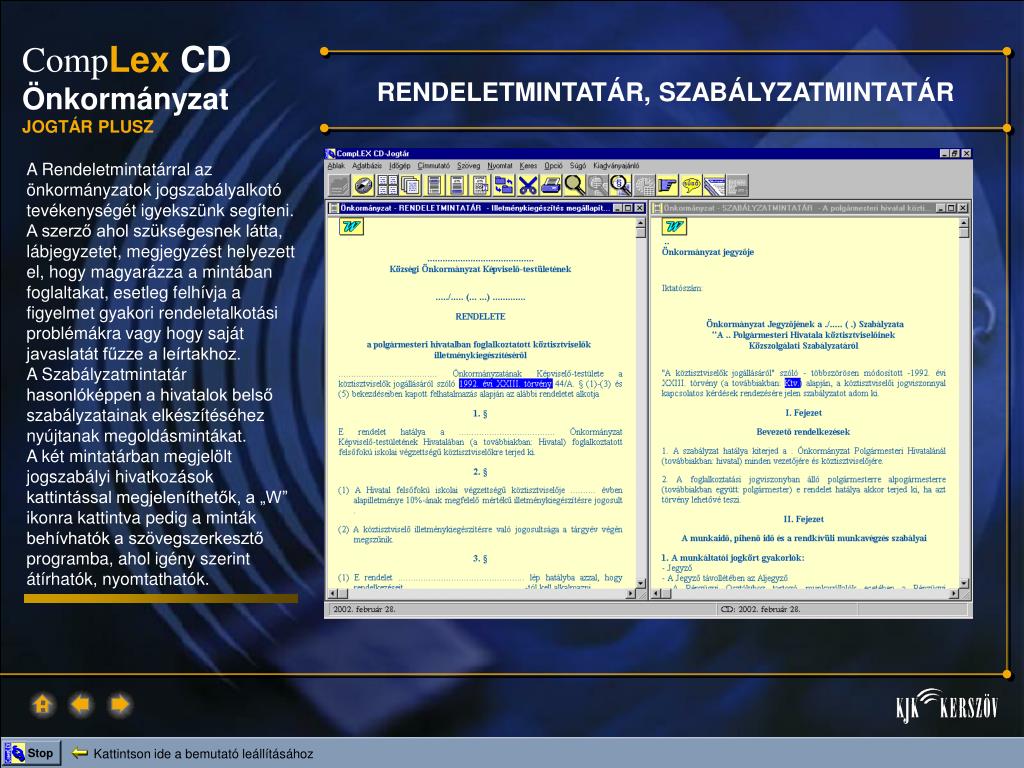Click the CD disc toolbar icon
This screenshot has width=1024, height=768.
[364, 185]
